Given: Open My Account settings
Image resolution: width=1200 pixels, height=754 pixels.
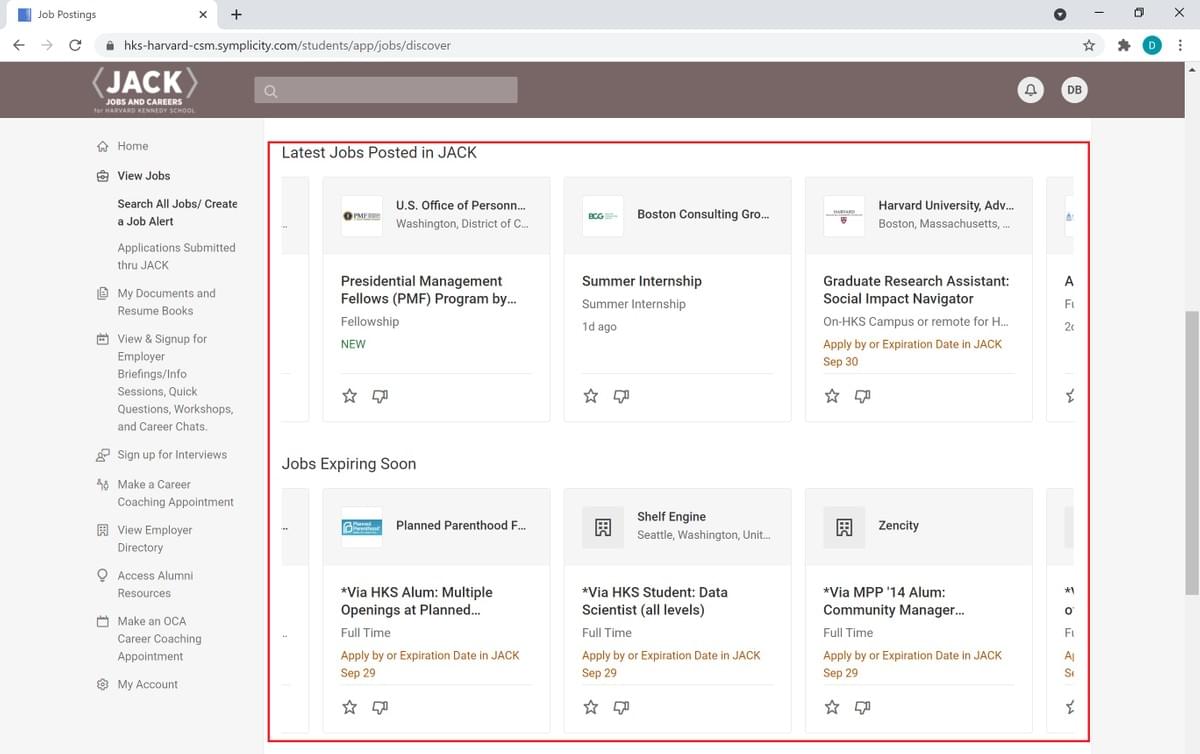Looking at the screenshot, I should [147, 685].
